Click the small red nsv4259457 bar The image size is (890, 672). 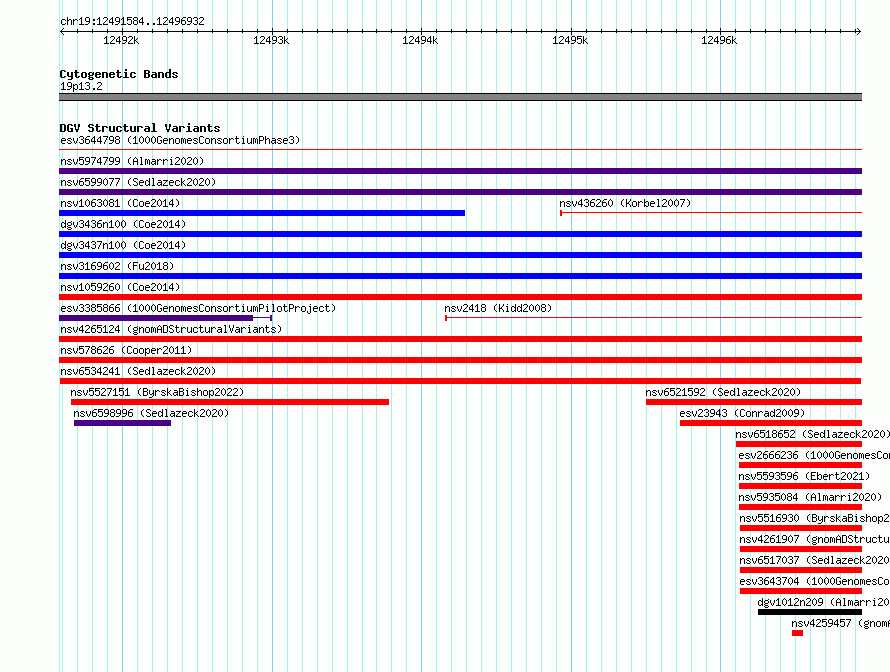797,633
